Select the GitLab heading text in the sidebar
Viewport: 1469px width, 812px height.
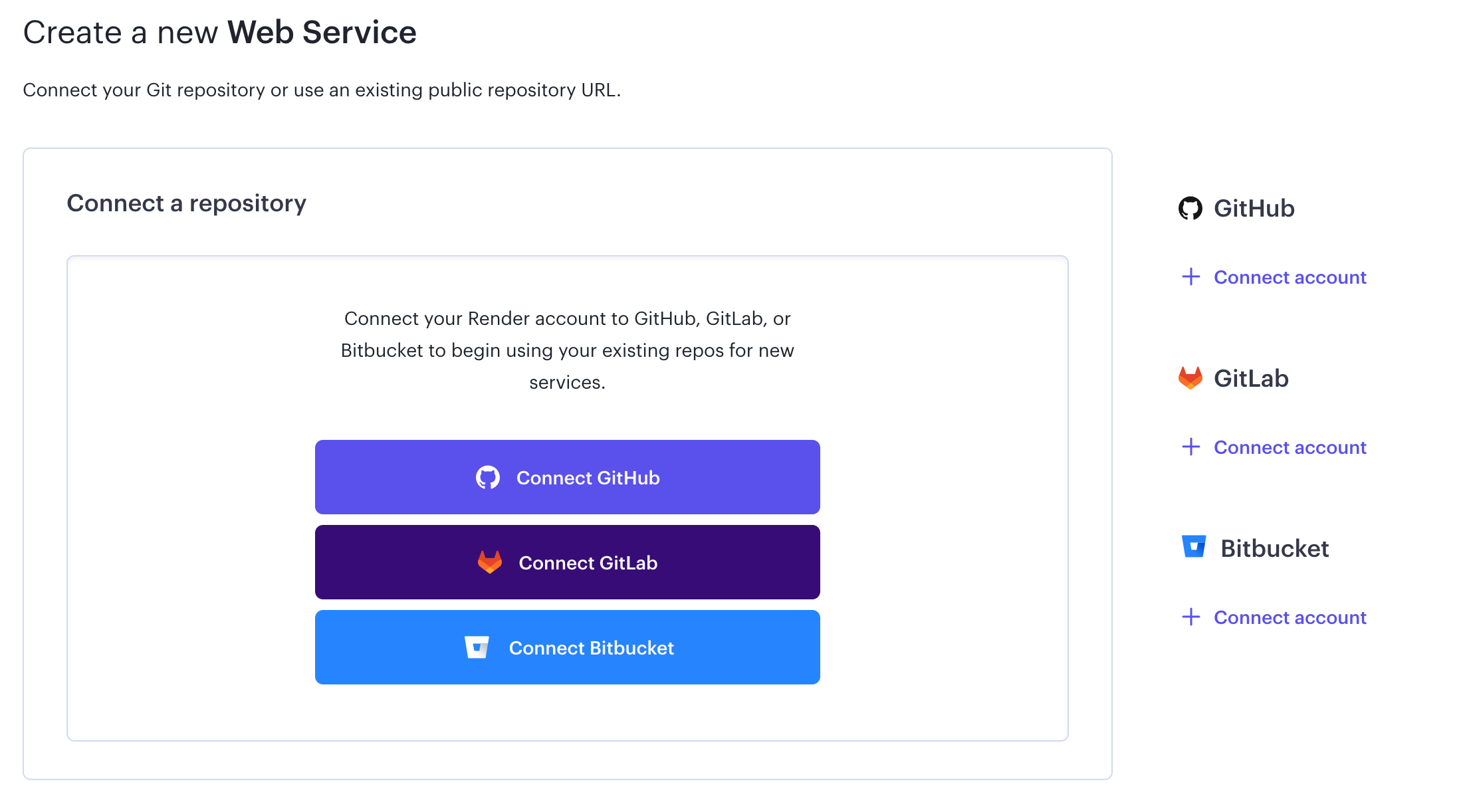(1251, 378)
